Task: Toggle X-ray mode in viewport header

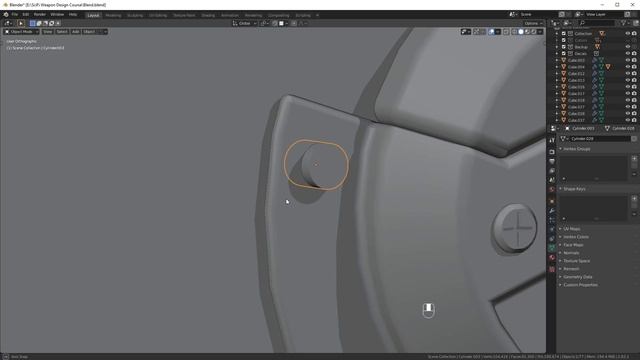Action: (506, 31)
